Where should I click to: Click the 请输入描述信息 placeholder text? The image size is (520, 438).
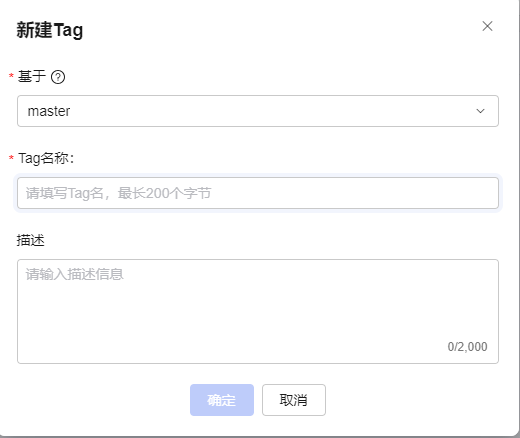[75, 274]
